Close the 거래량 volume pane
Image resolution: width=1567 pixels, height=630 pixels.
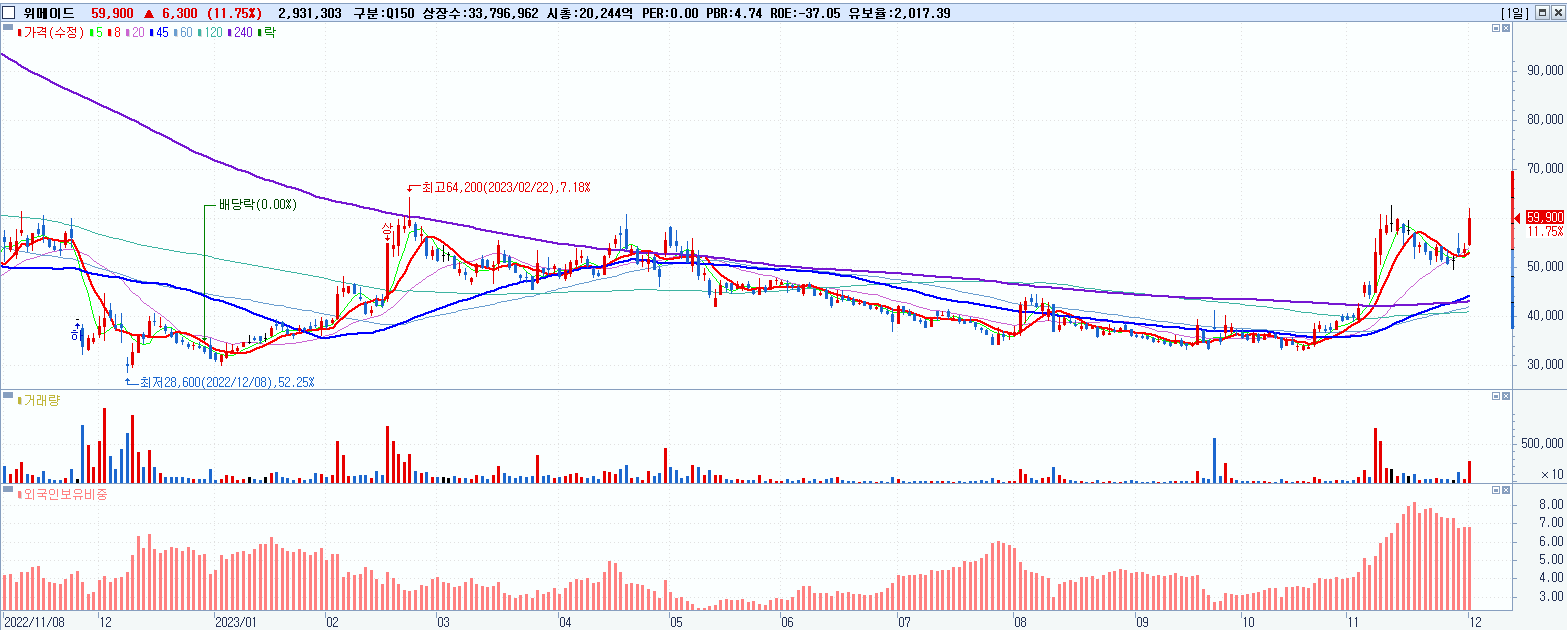1508,397
